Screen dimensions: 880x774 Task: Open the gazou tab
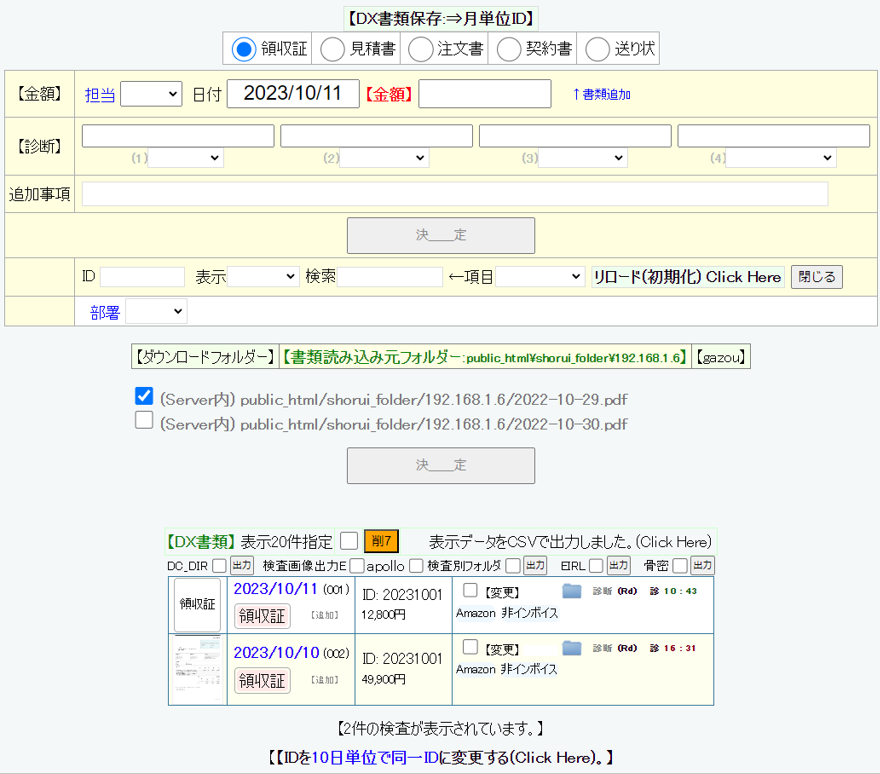(x=721, y=357)
